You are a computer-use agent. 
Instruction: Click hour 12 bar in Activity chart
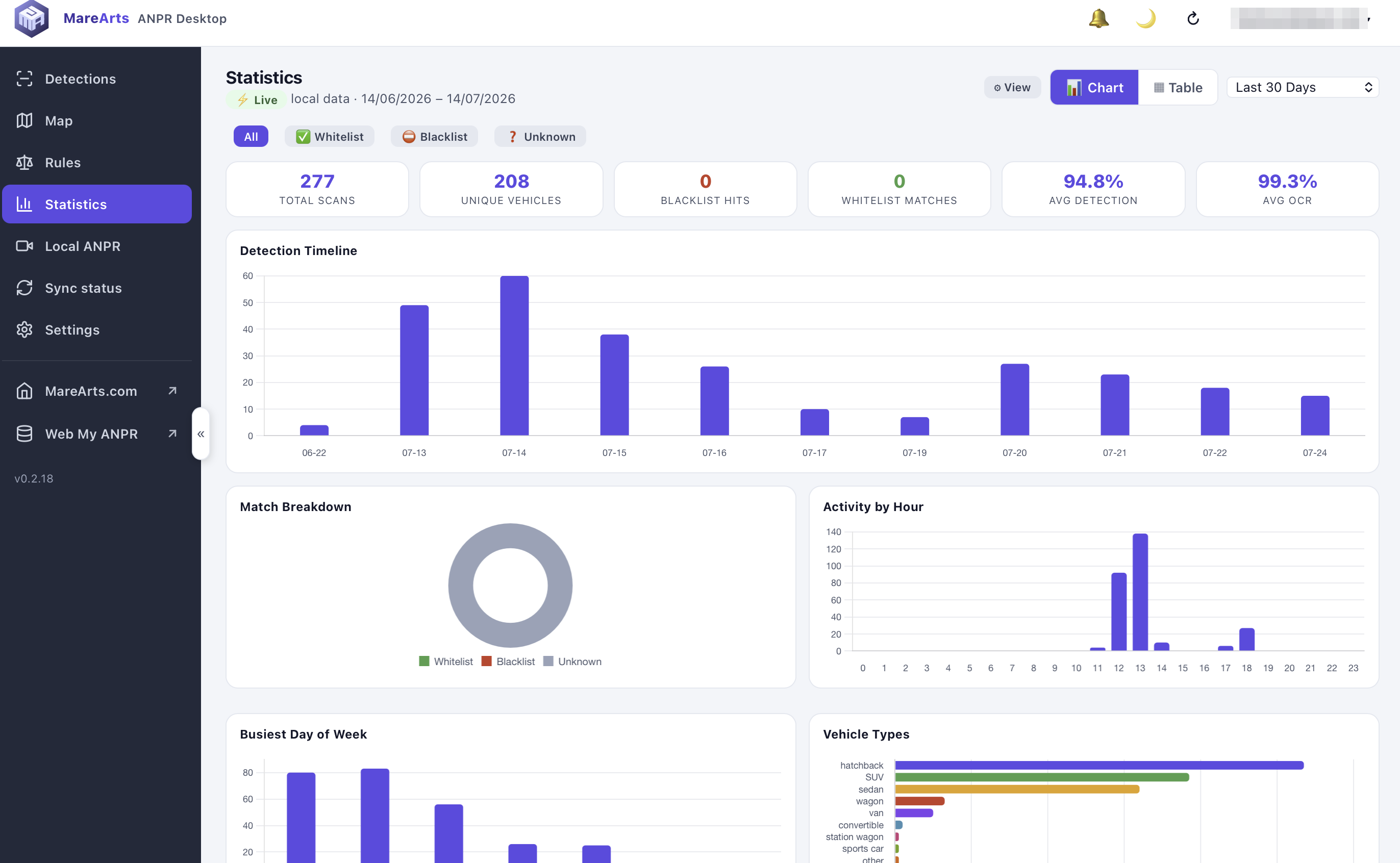coord(1119,612)
